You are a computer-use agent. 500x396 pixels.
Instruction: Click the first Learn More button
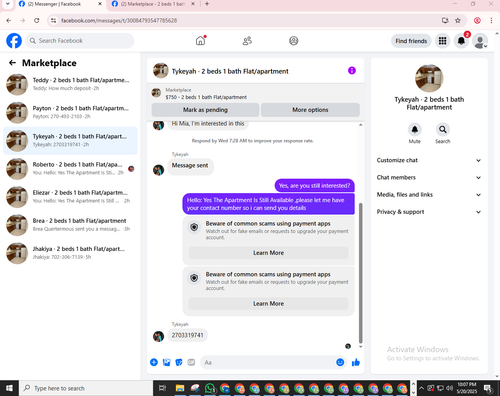[x=268, y=253]
